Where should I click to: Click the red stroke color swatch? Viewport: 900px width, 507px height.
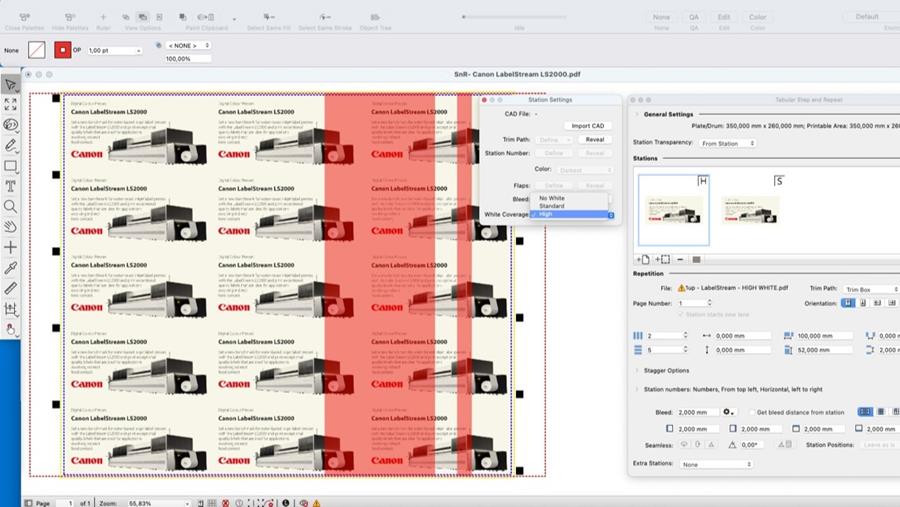[63, 50]
